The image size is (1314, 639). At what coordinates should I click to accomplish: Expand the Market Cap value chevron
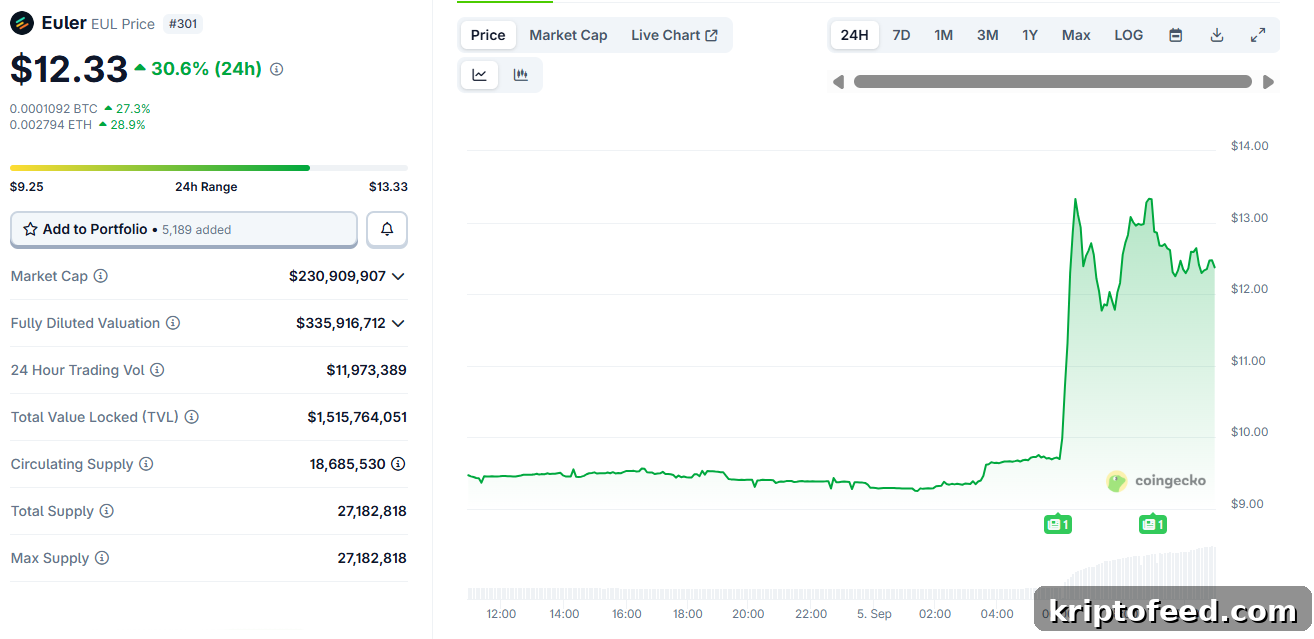coord(398,276)
